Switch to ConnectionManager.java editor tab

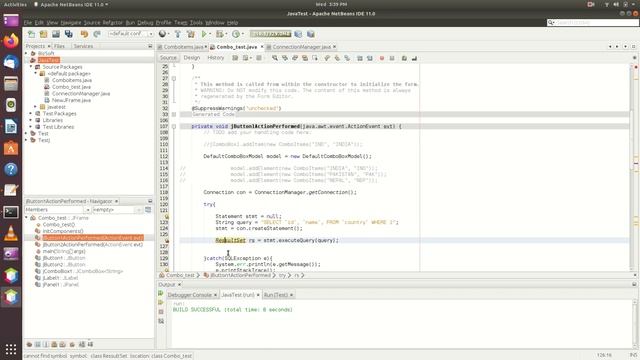[x=301, y=47]
